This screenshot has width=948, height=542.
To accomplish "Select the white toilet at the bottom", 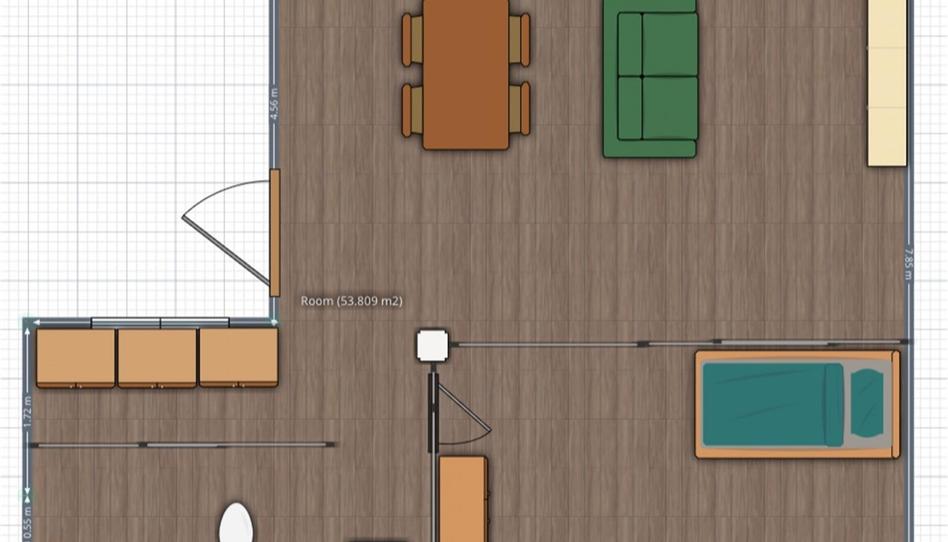I will coord(237,524).
